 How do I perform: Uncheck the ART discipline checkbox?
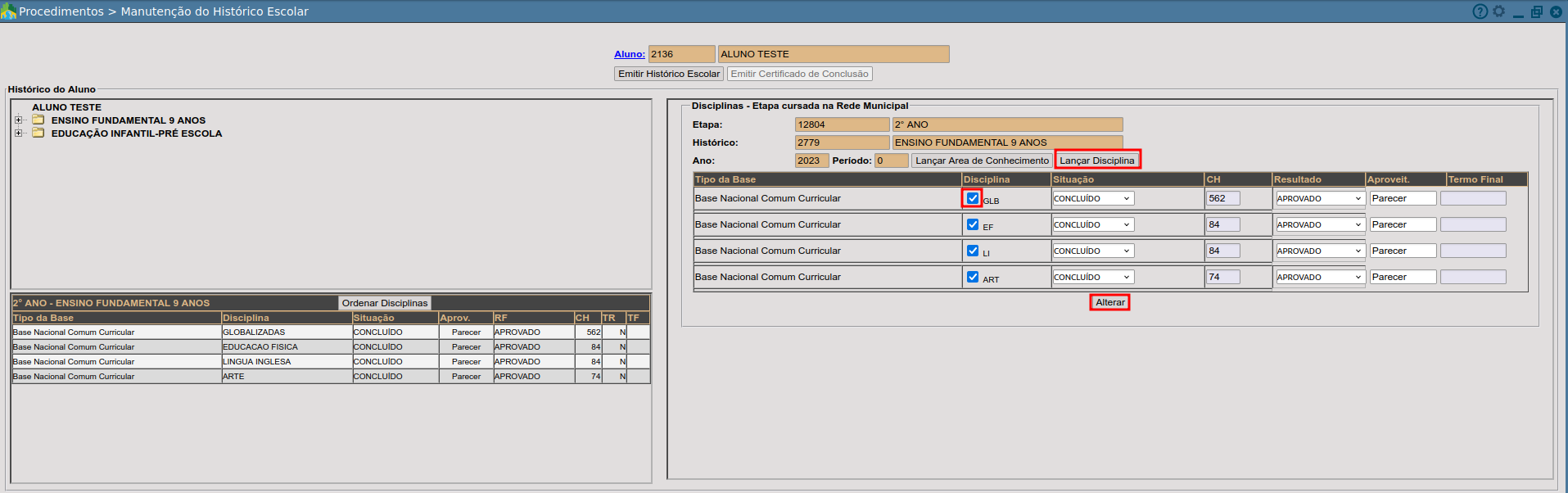(x=973, y=277)
